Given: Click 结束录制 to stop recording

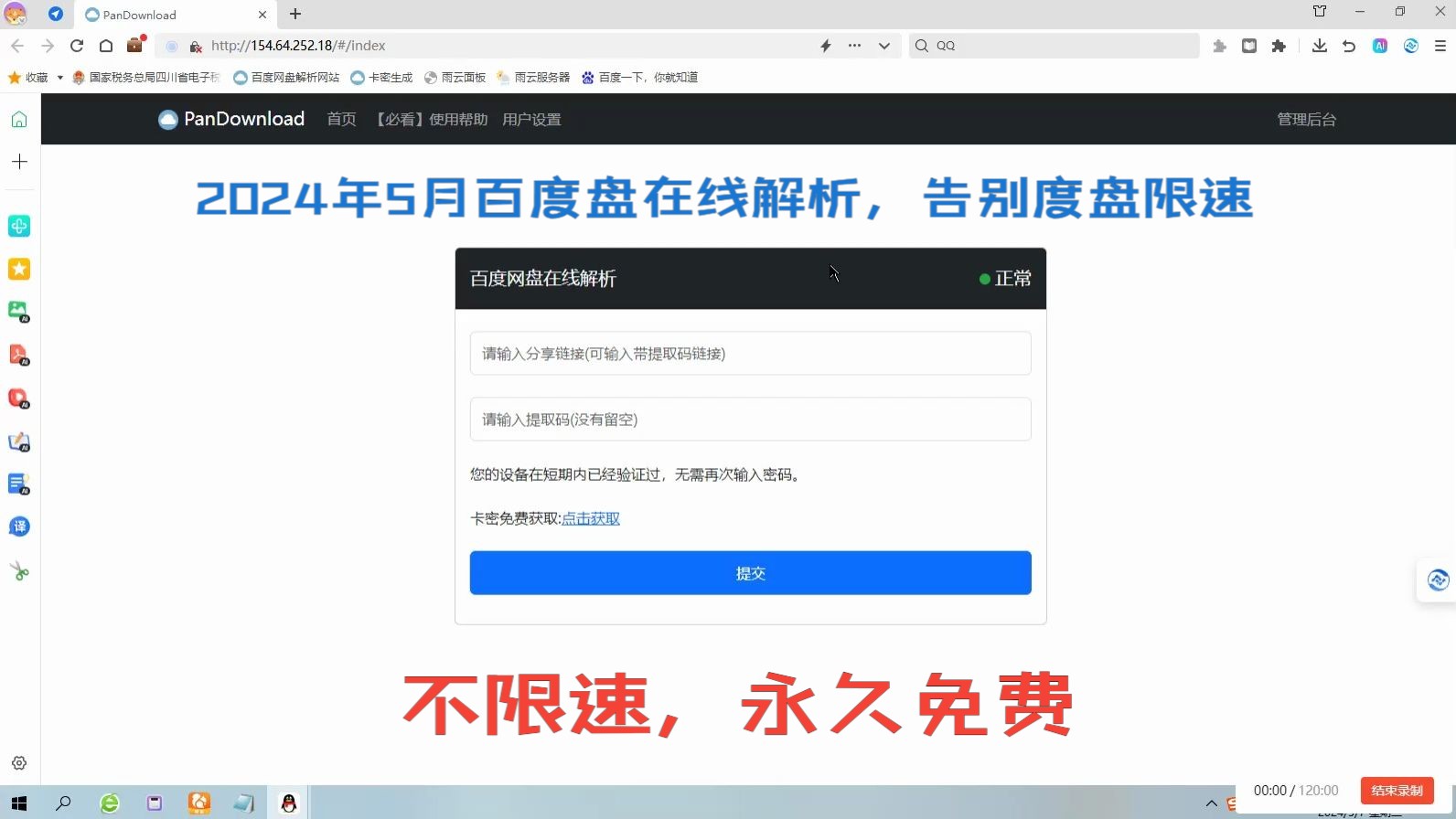Looking at the screenshot, I should tap(1397, 791).
